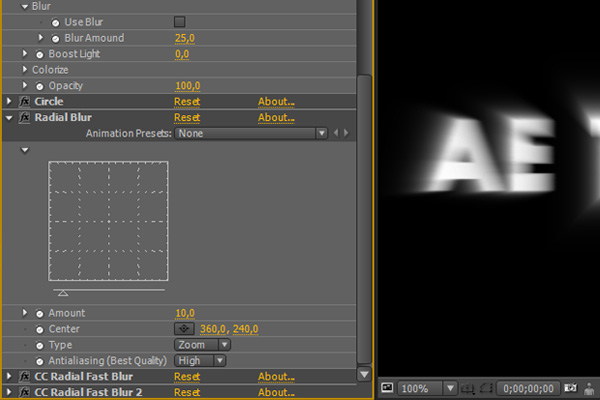Open About for CC Radial Fast Blur

point(276,377)
